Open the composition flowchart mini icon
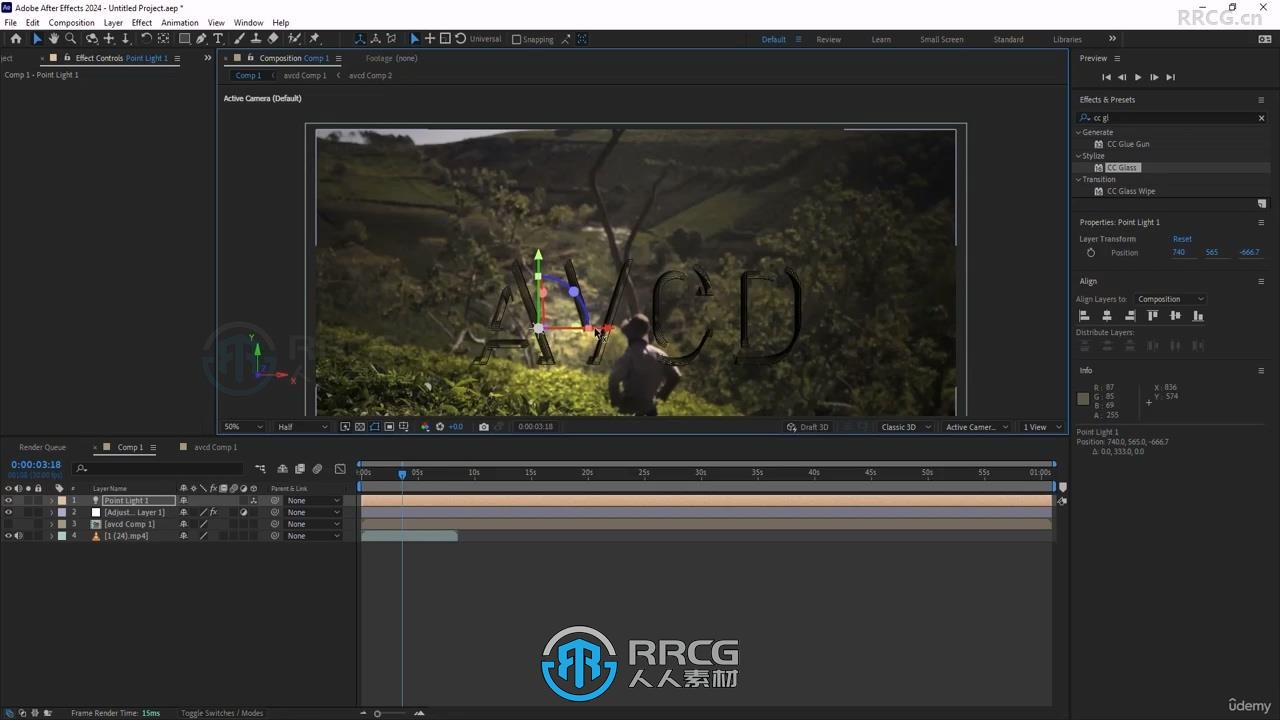The height and width of the screenshot is (720, 1280). [x=260, y=468]
